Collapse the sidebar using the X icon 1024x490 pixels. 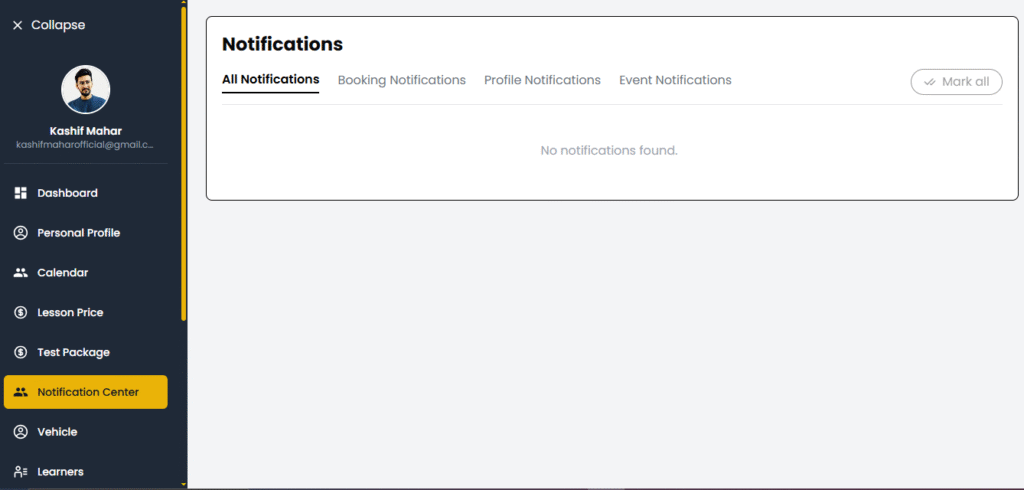click(17, 25)
